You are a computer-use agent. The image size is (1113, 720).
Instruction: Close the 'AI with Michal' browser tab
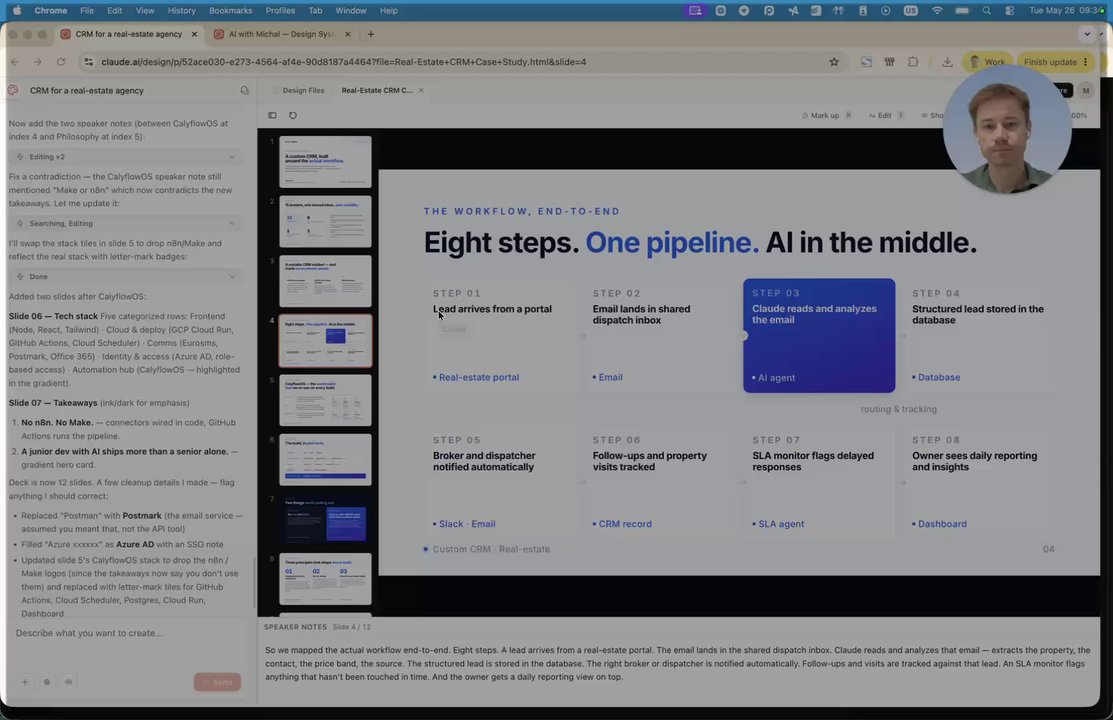pyautogui.click(x=347, y=34)
